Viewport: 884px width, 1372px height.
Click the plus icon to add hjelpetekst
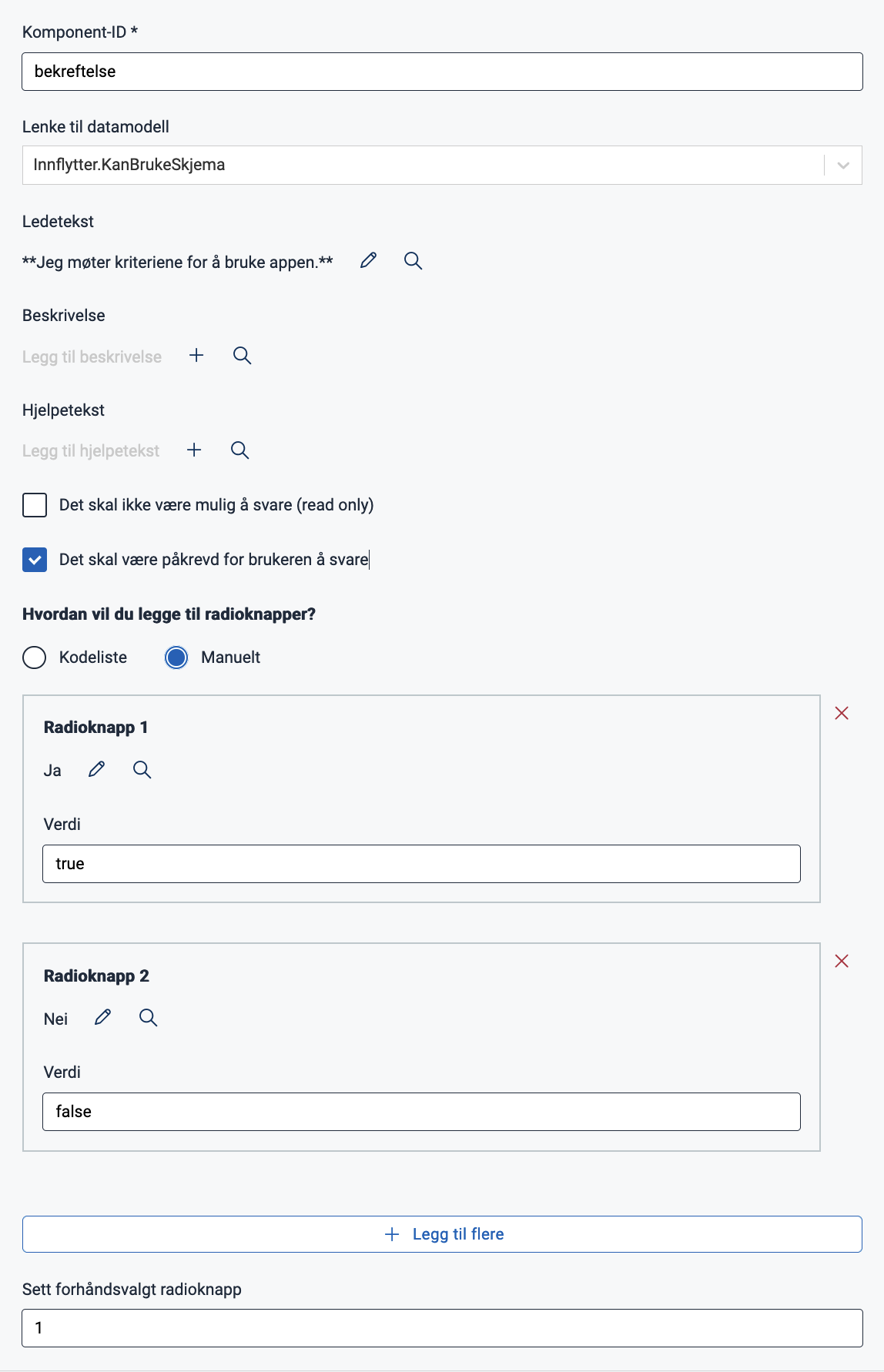tap(194, 450)
